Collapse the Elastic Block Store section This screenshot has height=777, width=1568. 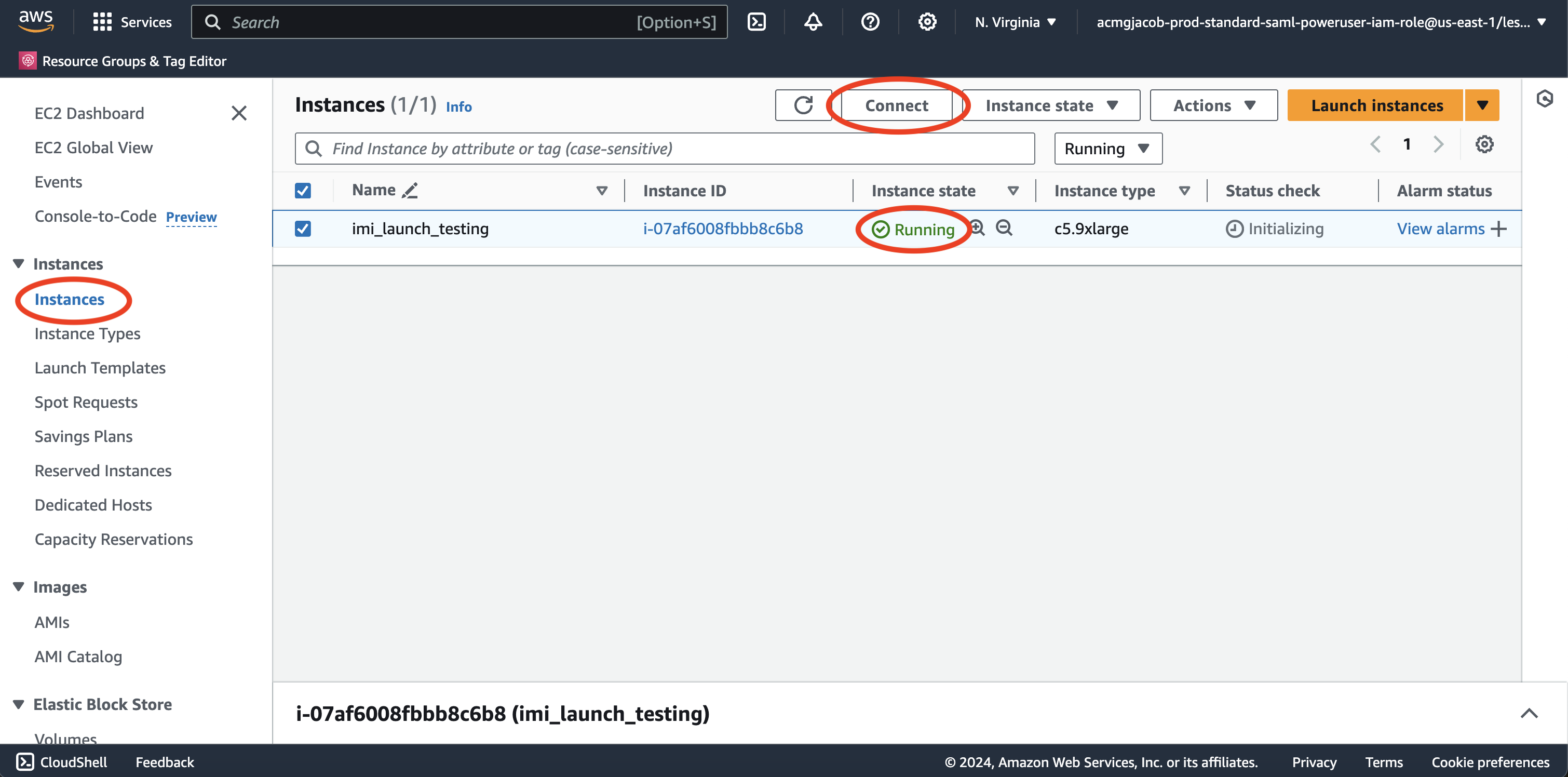click(x=19, y=704)
